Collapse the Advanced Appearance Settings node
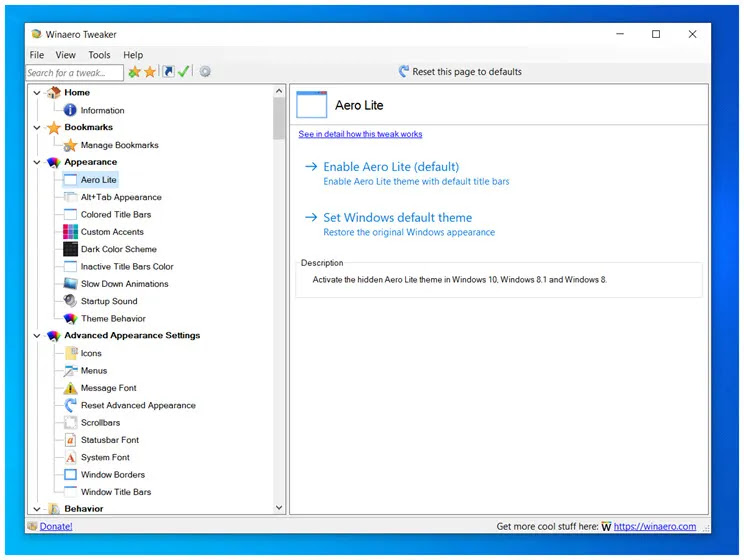 (37, 336)
